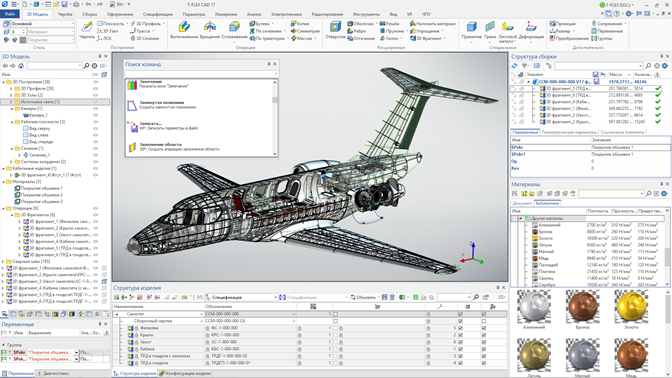Click the ЛСК coordinate system tool
Viewport: 672px width, 378px height.
point(104,38)
